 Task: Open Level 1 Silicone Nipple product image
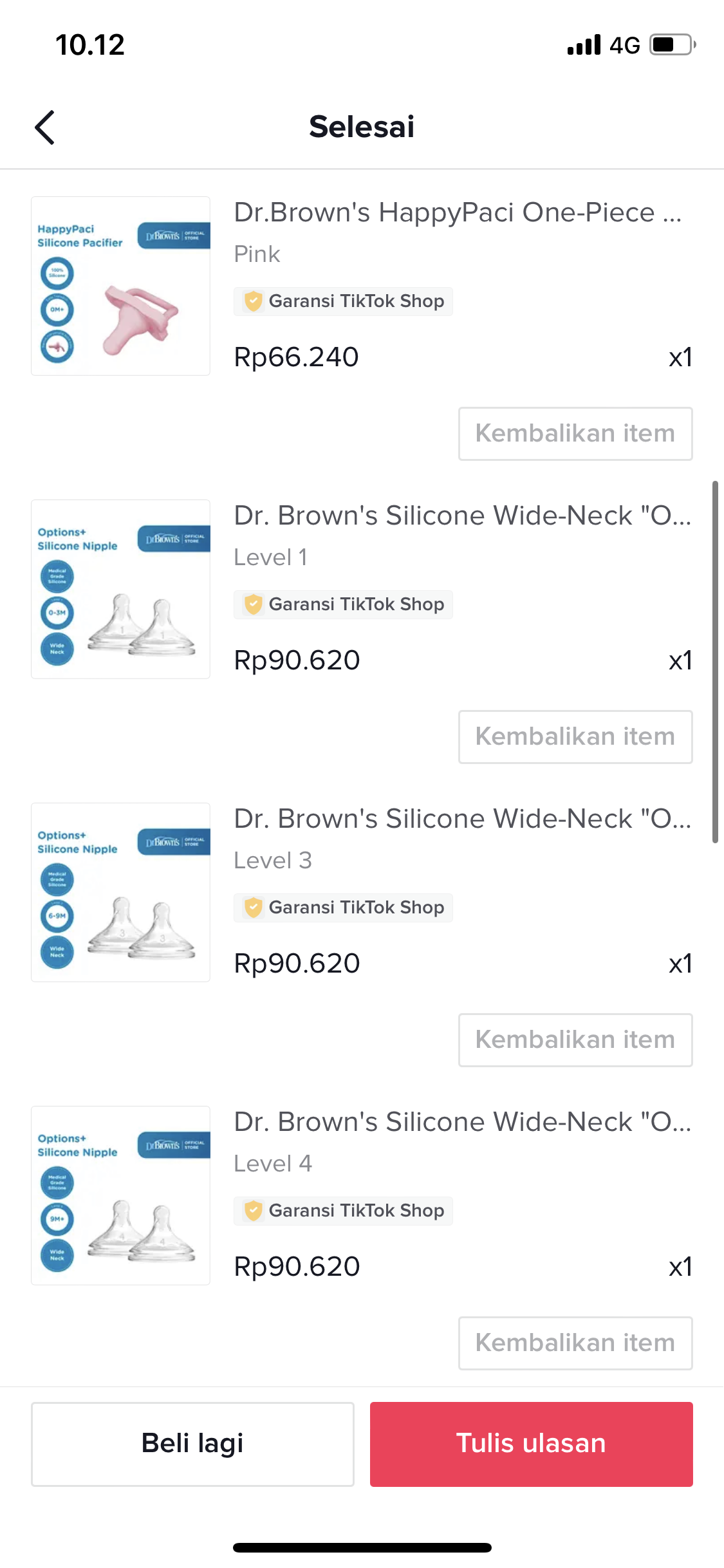click(x=121, y=589)
